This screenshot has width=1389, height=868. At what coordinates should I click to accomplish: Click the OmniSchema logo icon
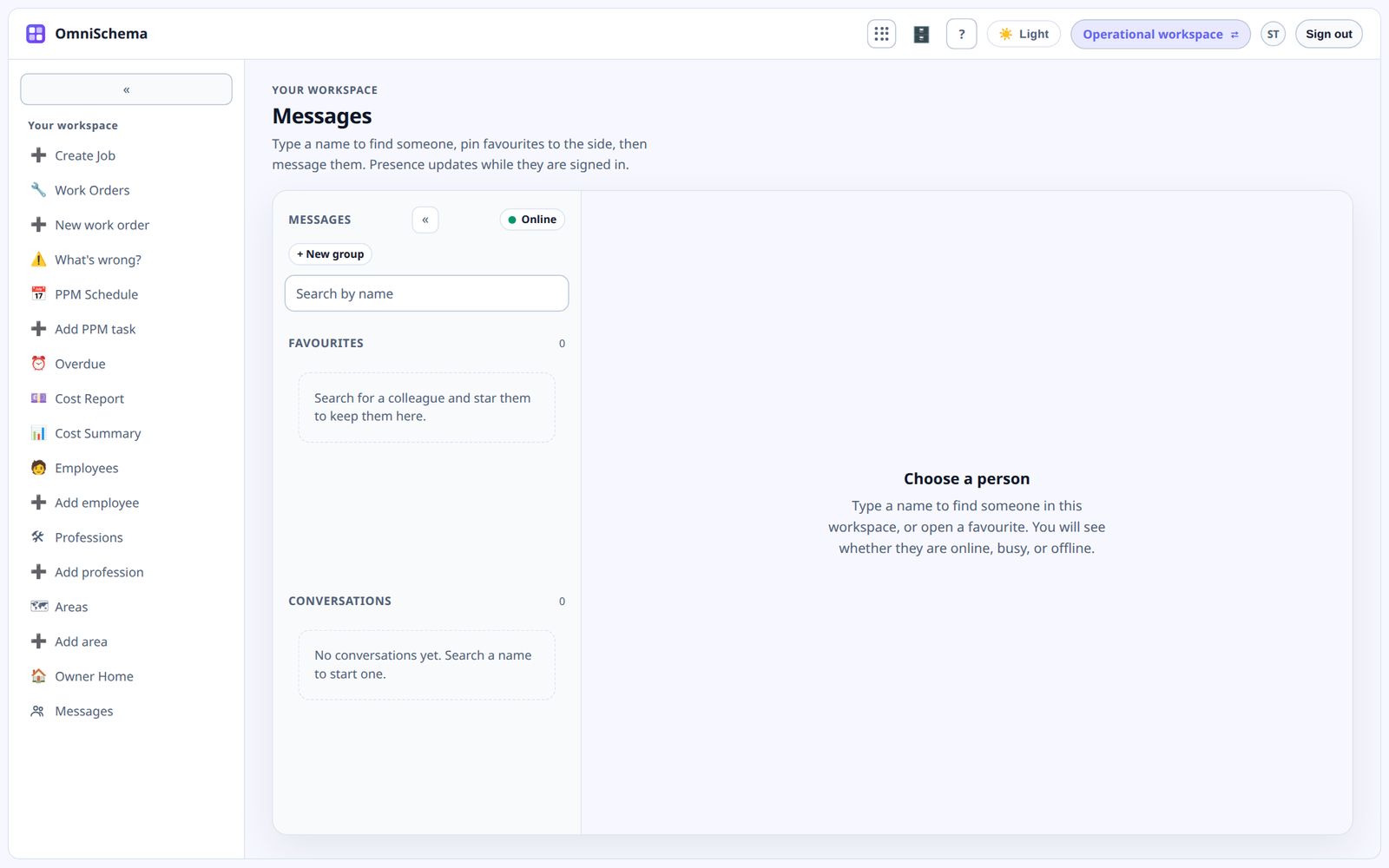36,34
